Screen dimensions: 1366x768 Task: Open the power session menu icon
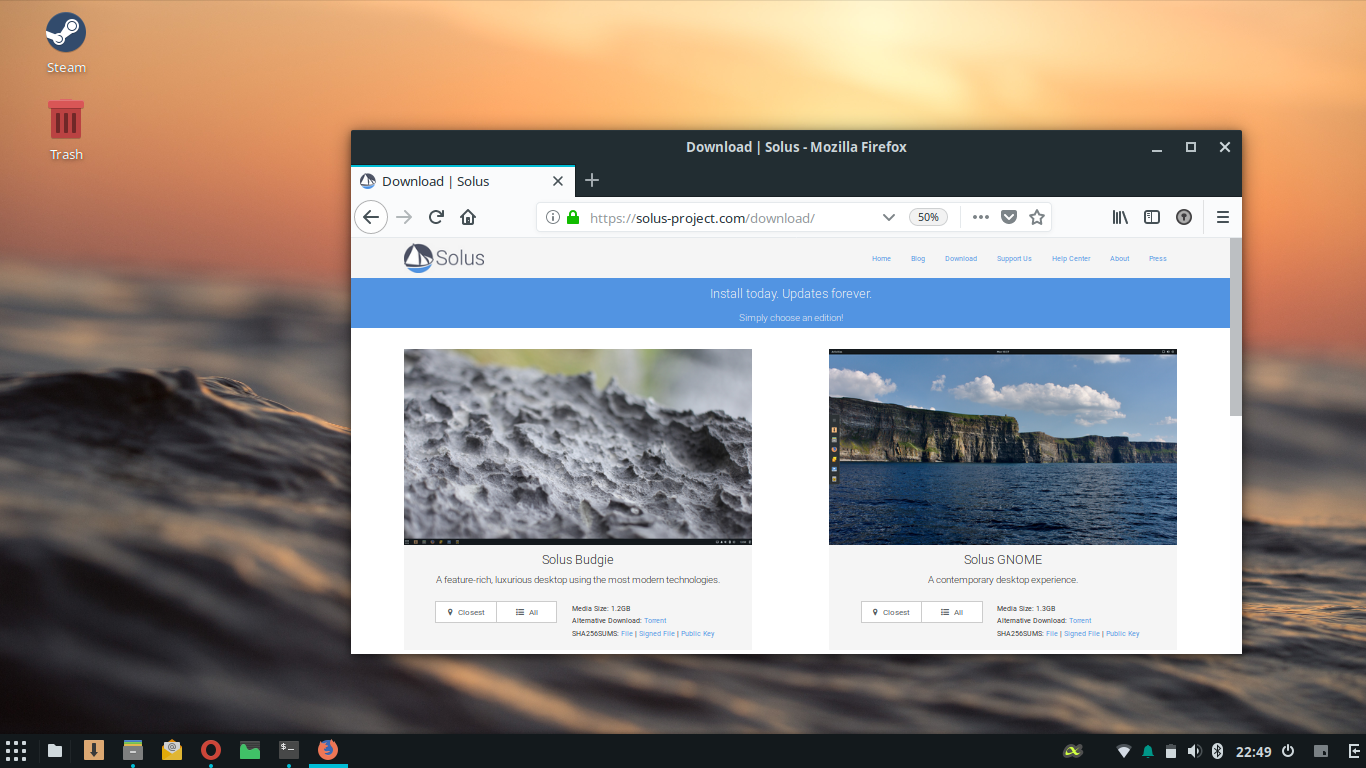[1288, 751]
